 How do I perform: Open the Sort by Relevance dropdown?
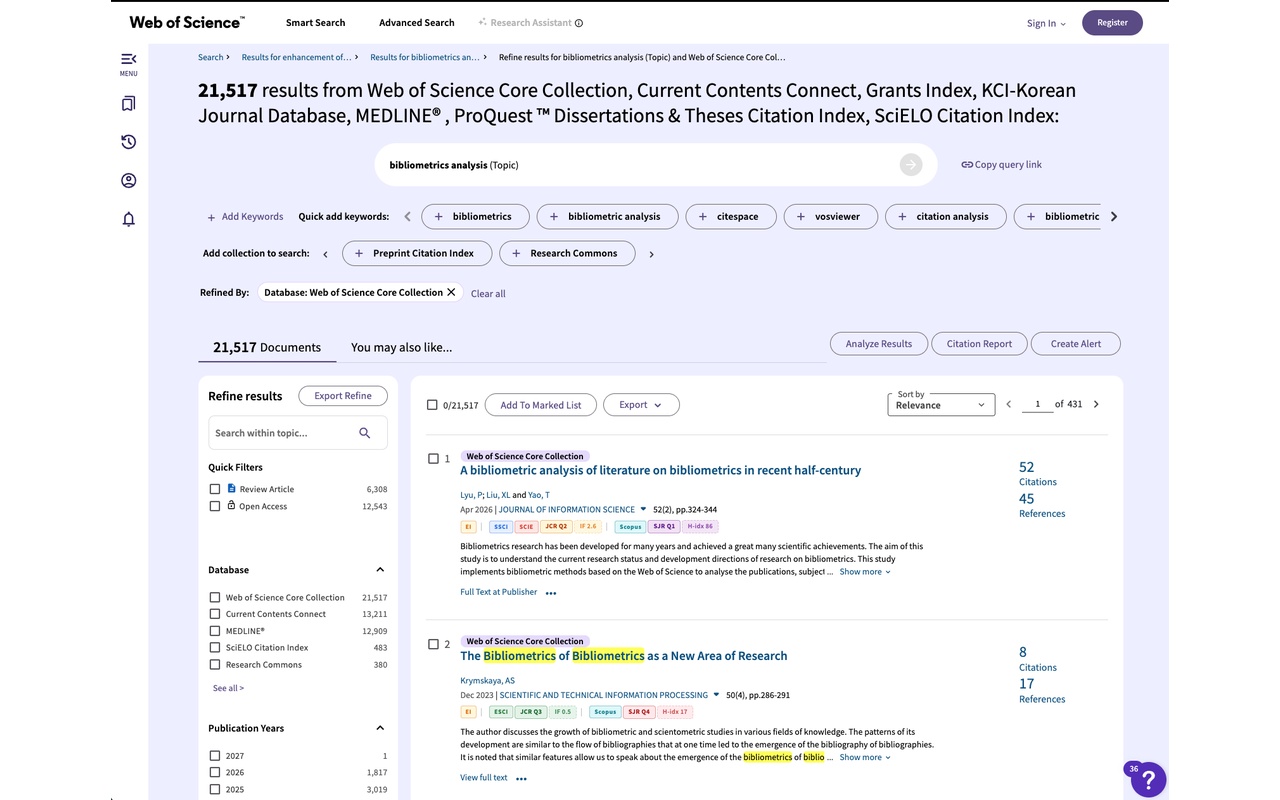[941, 404]
